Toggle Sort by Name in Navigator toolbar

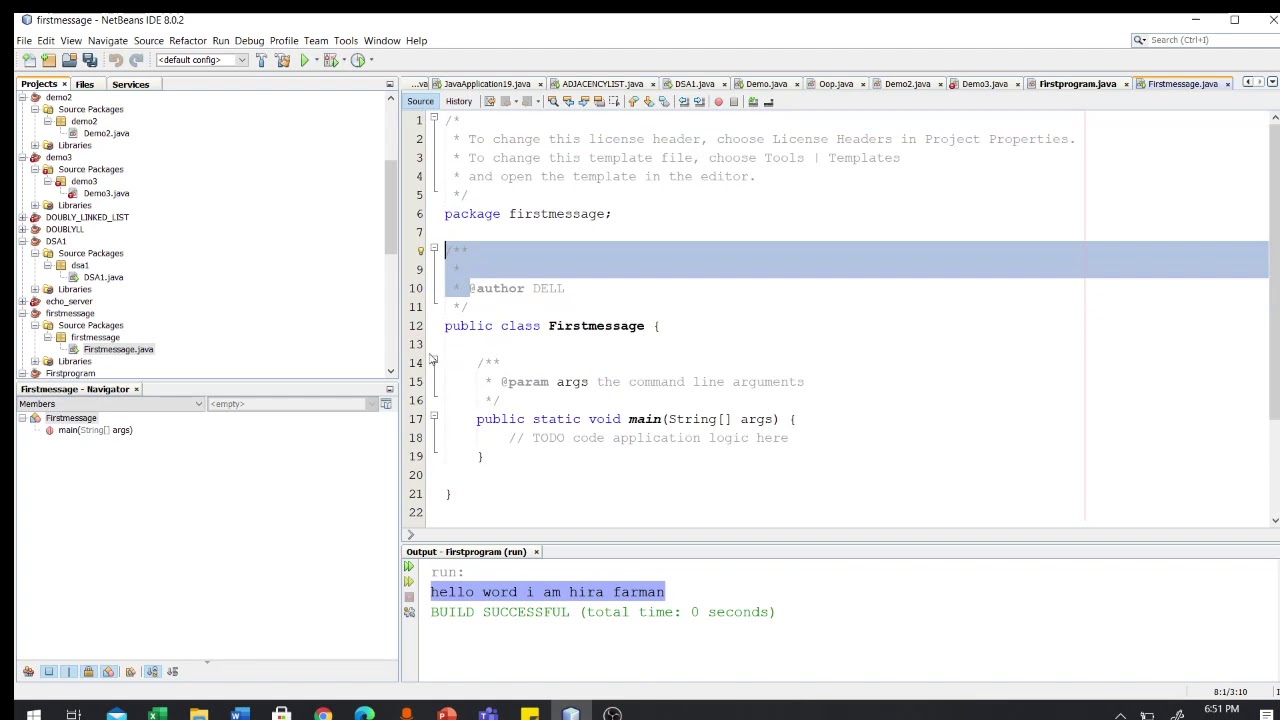152,672
